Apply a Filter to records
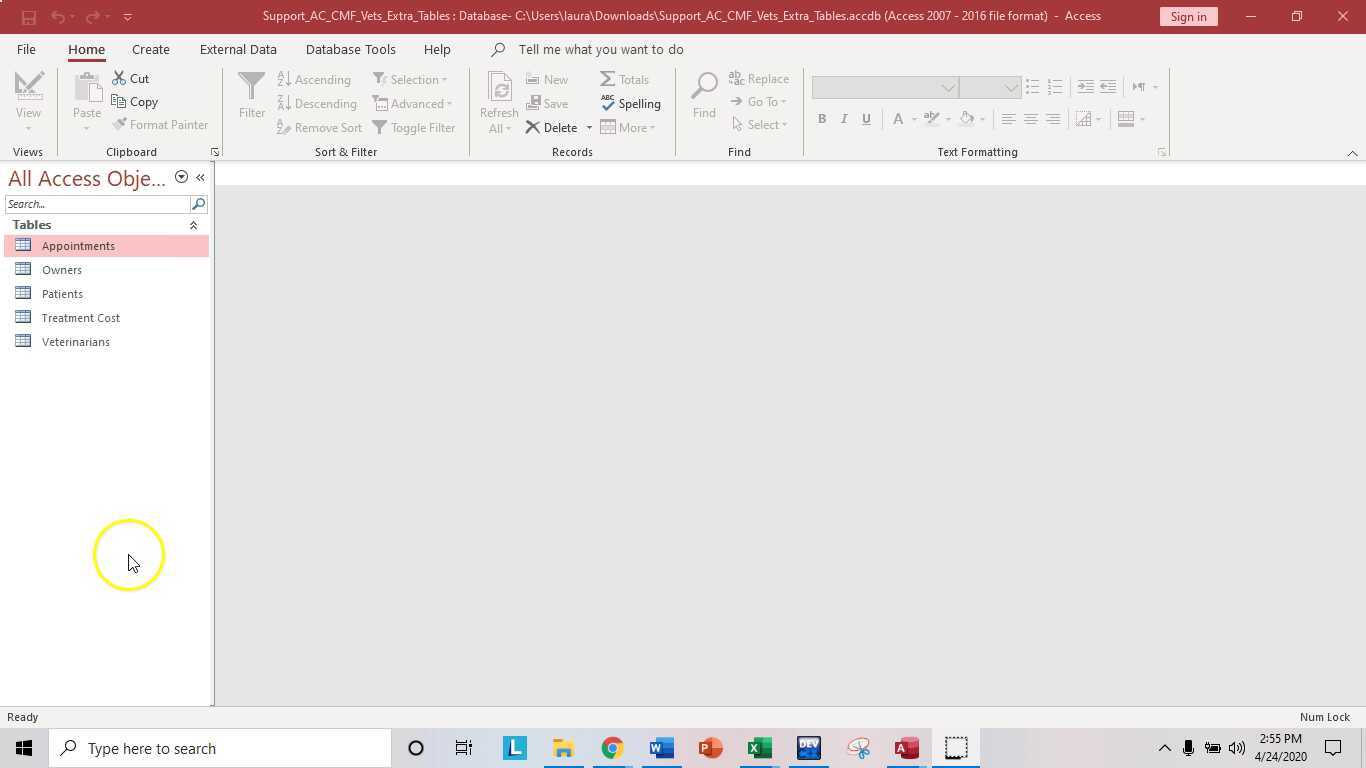Viewport: 1366px width, 768px height. 252,96
